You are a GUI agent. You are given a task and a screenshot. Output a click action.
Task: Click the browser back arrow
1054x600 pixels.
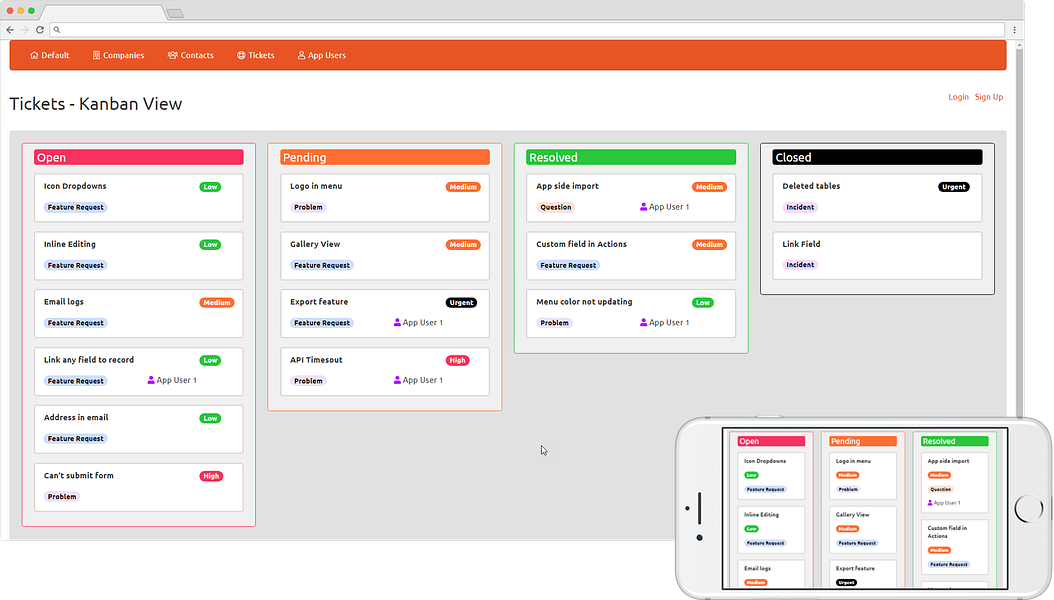pos(10,30)
